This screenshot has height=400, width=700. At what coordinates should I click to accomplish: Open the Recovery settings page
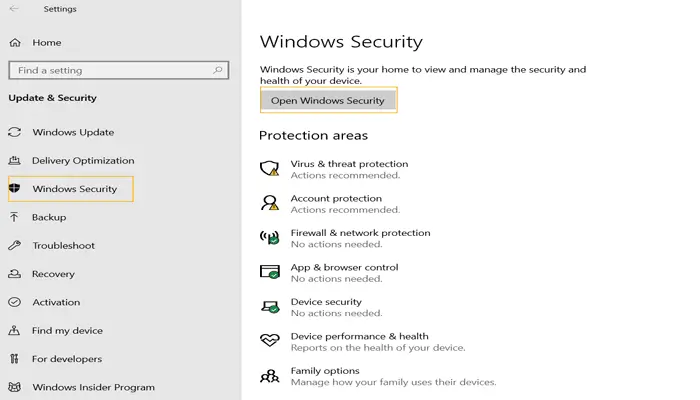(x=53, y=274)
